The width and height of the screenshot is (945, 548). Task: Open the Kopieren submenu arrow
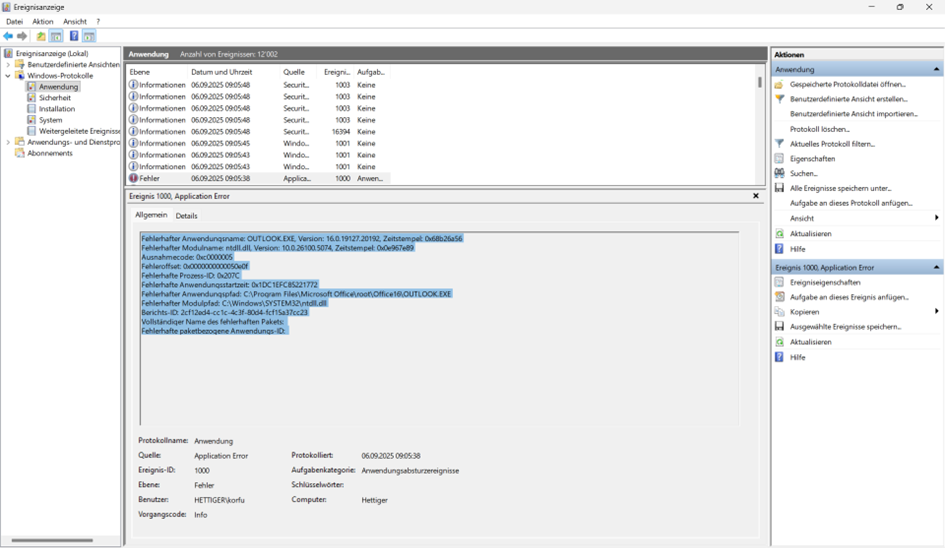tap(937, 311)
